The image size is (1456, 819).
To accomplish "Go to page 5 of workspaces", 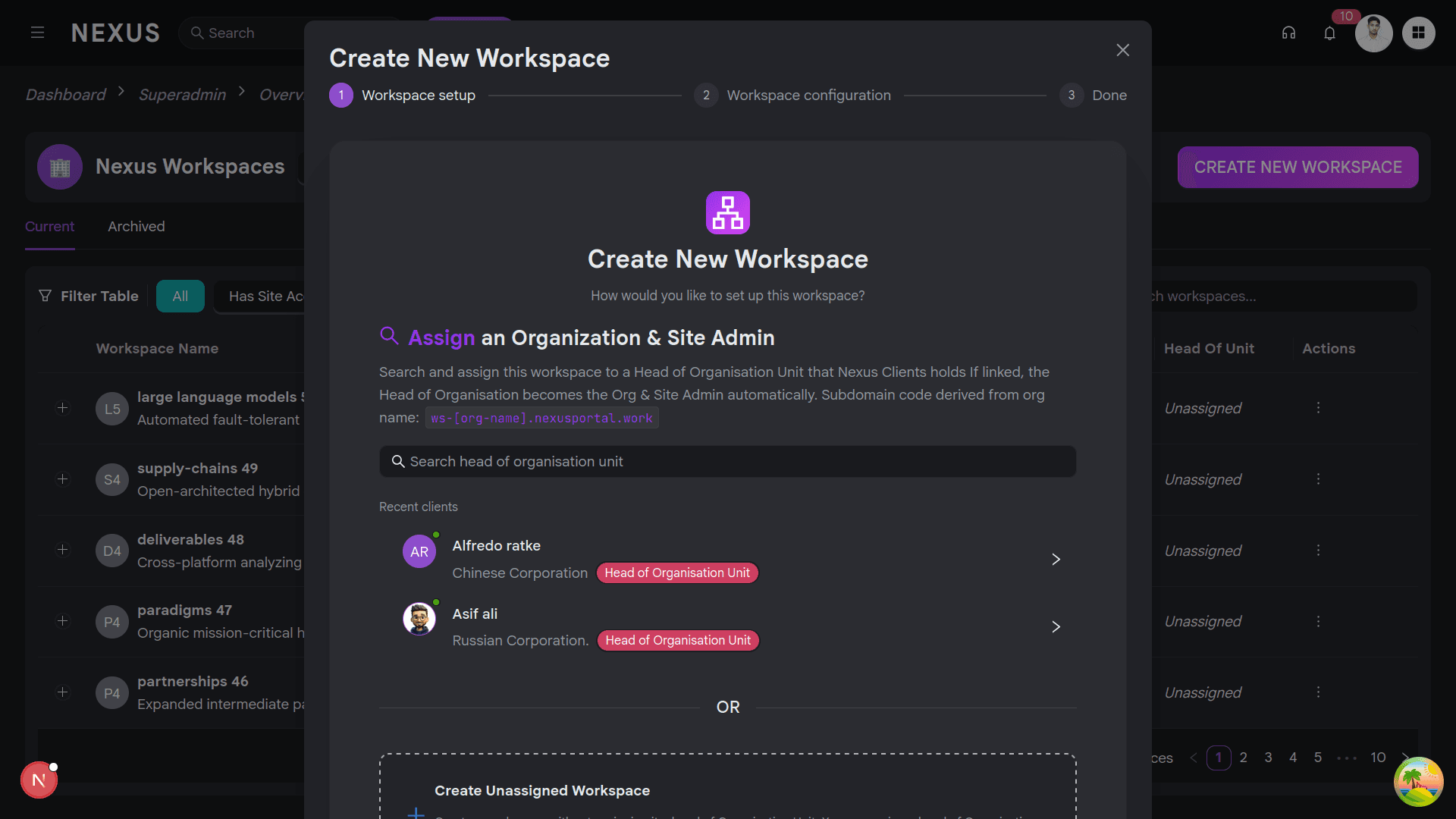I will pos(1318,758).
